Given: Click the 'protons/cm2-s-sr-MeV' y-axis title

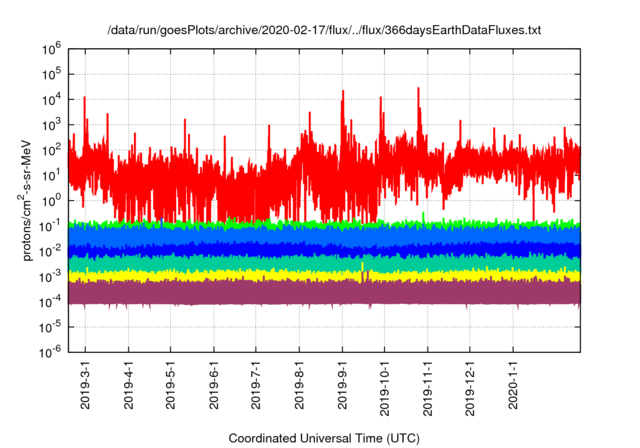Looking at the screenshot, I should point(25,200).
